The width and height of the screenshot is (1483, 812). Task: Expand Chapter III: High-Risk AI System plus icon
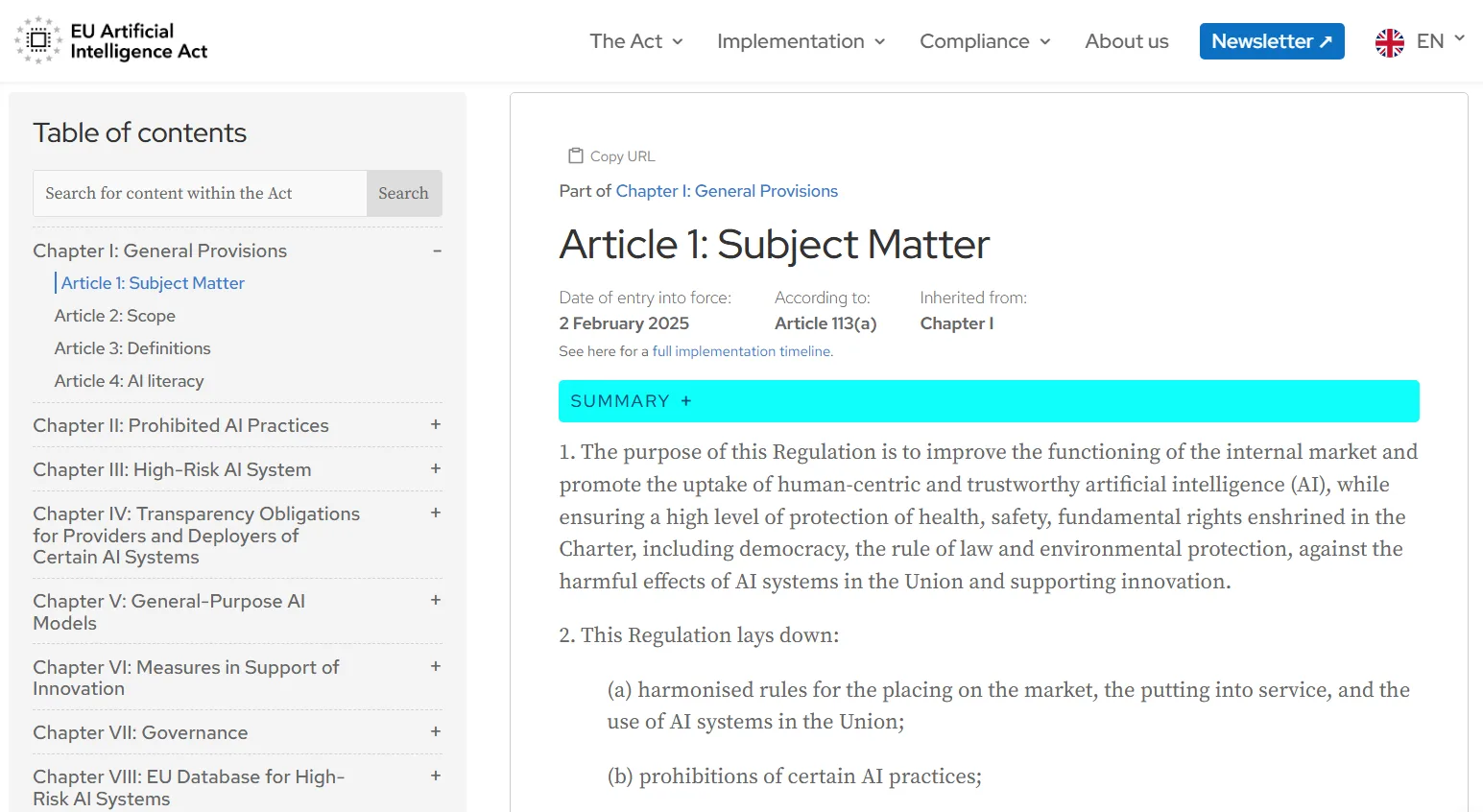pos(436,468)
